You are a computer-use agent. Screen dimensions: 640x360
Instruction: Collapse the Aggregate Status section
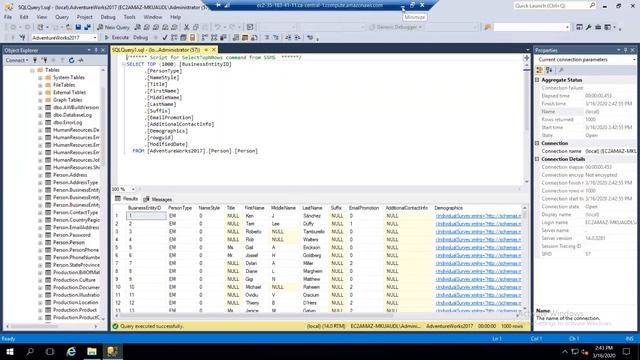(537, 80)
